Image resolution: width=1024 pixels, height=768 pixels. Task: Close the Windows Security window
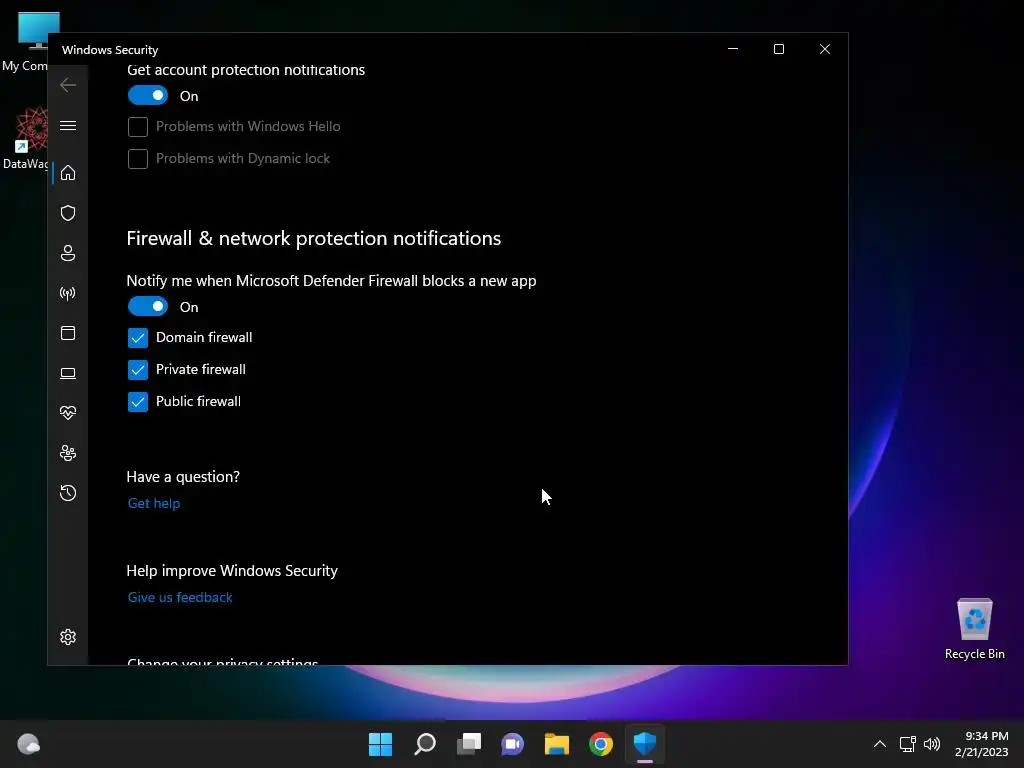click(825, 49)
